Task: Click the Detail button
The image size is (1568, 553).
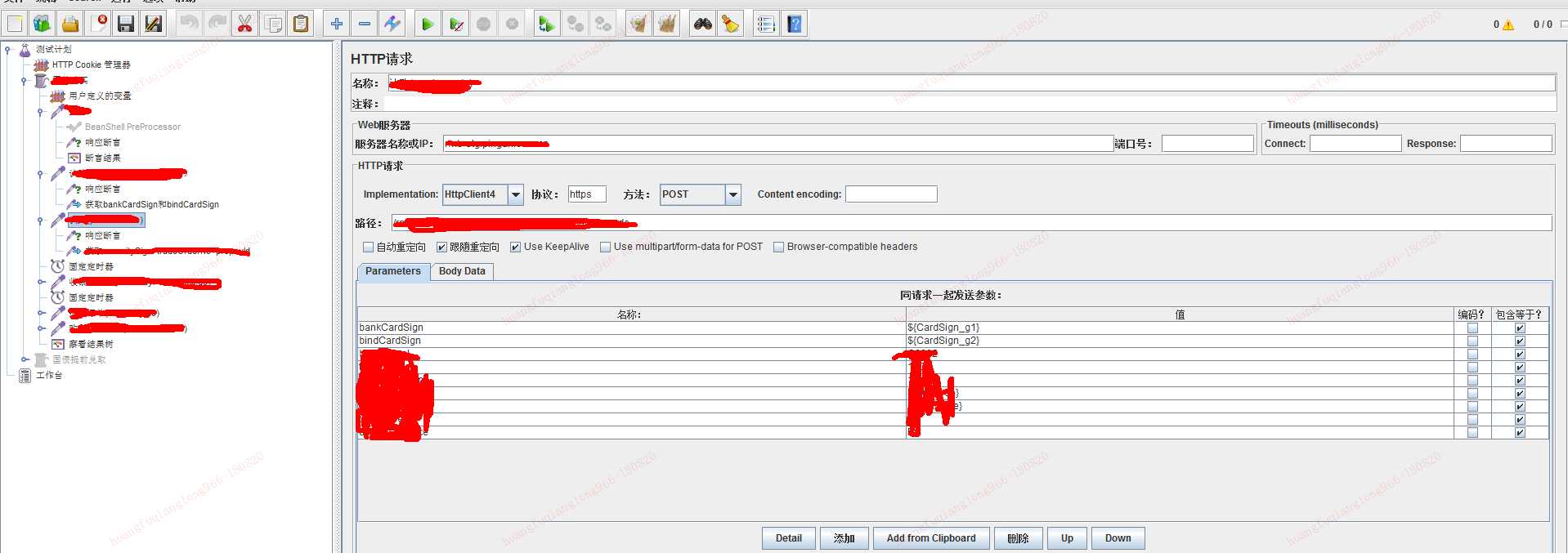Action: (x=789, y=538)
